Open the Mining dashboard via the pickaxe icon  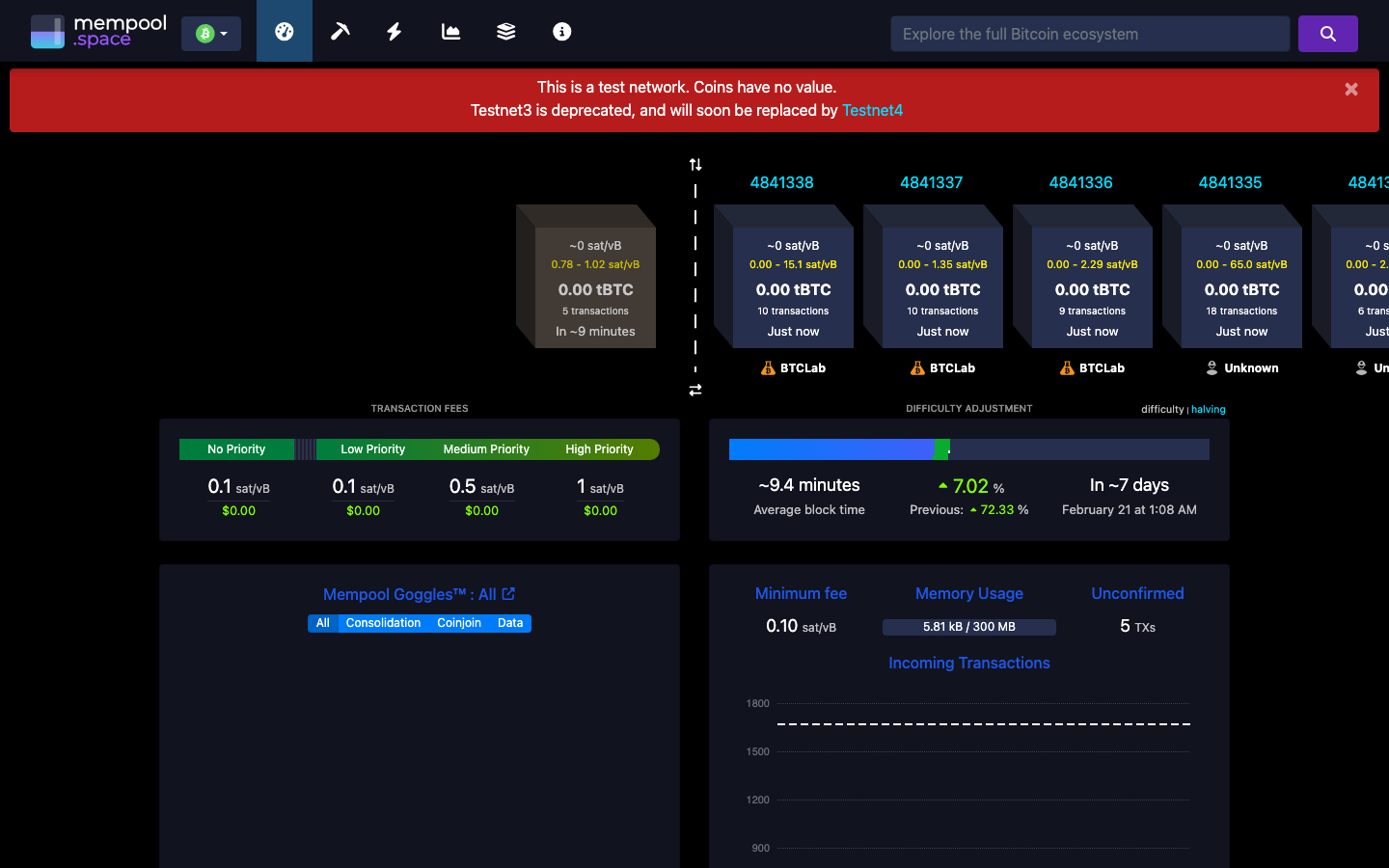tap(340, 31)
